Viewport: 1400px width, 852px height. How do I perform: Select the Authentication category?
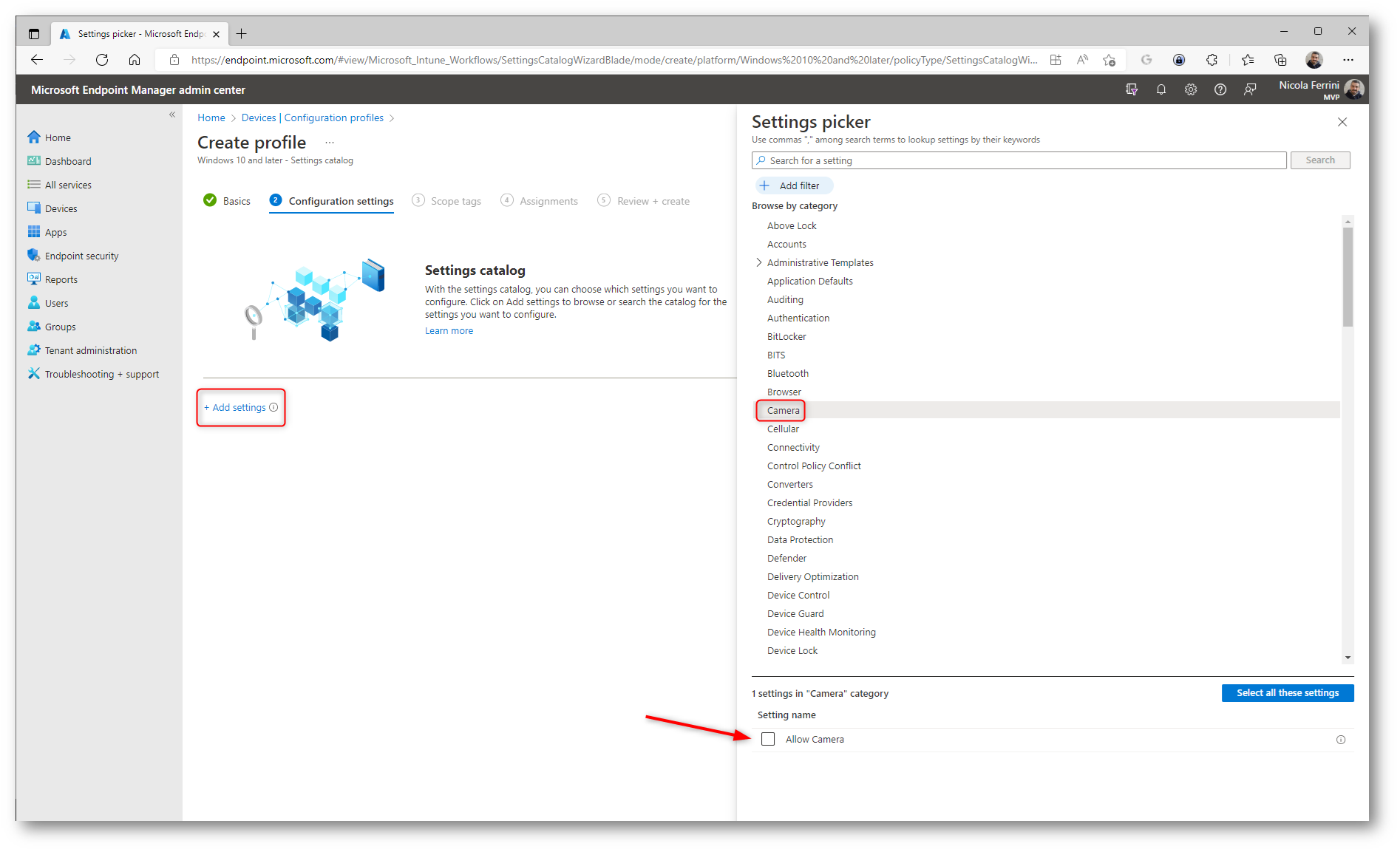click(x=798, y=318)
